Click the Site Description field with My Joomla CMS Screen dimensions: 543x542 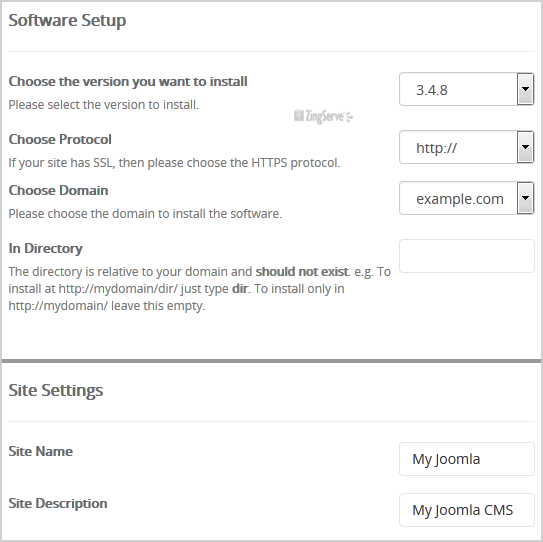click(467, 510)
